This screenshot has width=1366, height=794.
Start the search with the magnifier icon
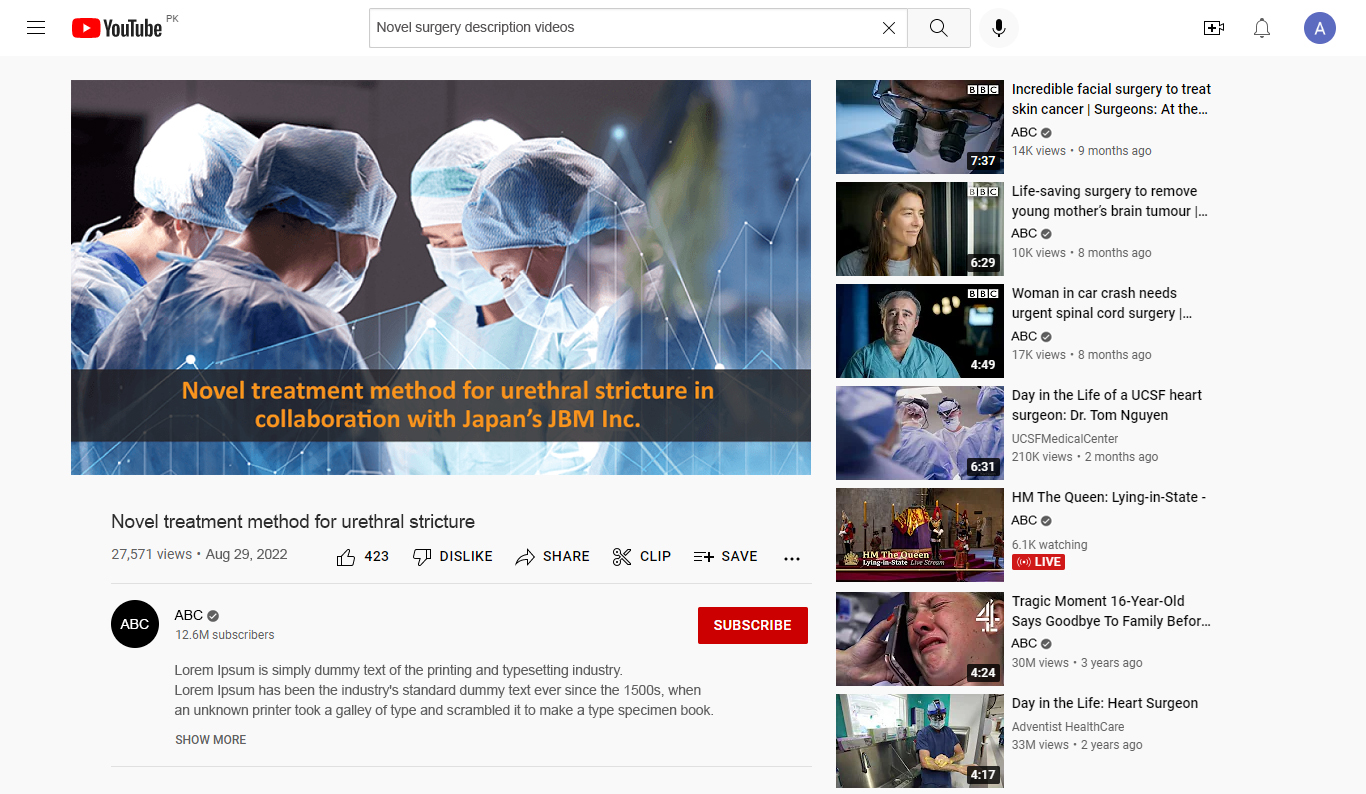tap(938, 27)
